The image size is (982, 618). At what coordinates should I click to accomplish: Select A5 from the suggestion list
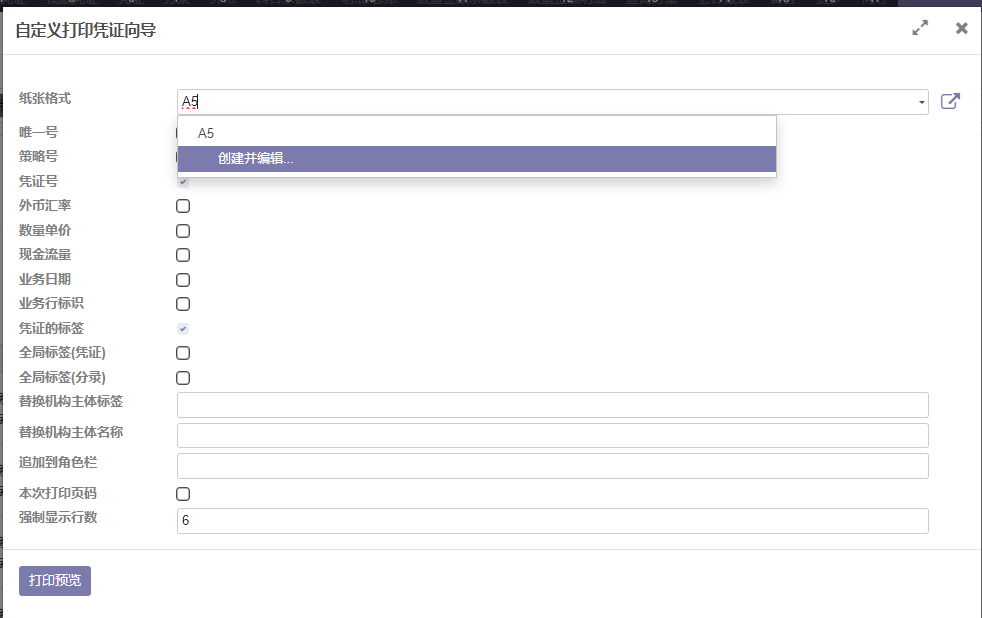click(206, 133)
